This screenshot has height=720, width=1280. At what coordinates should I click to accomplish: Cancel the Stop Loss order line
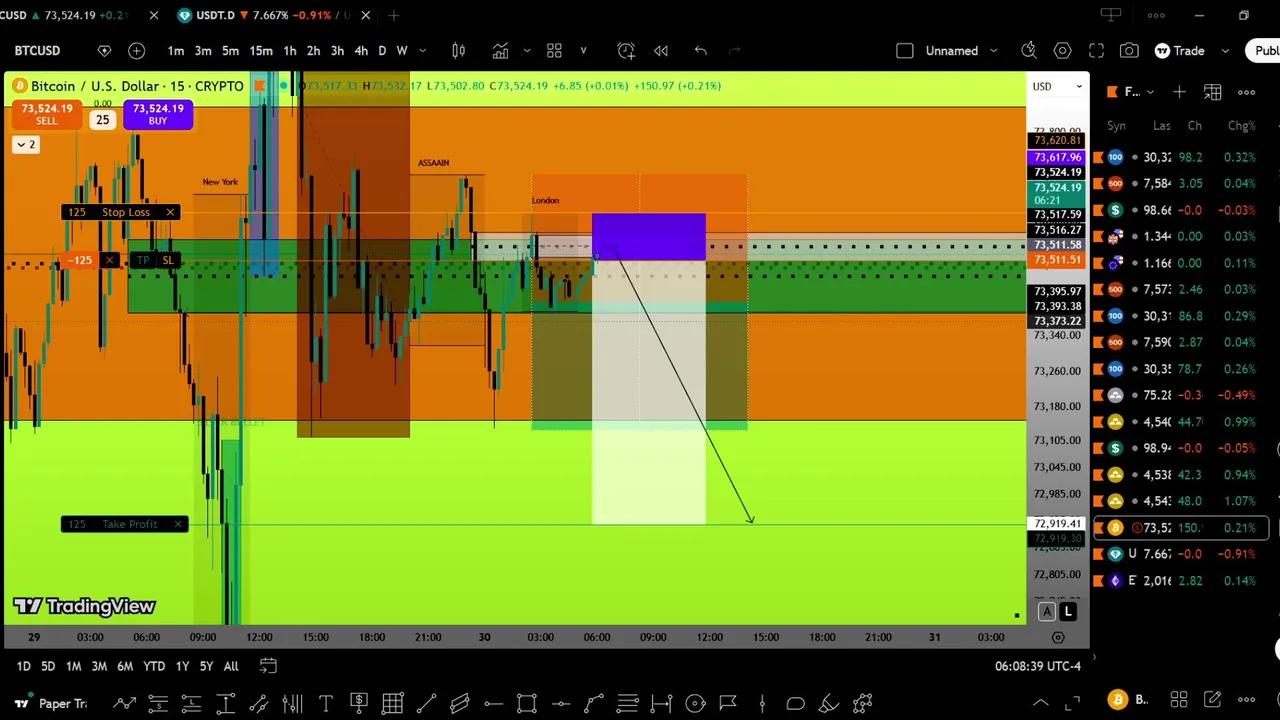170,212
